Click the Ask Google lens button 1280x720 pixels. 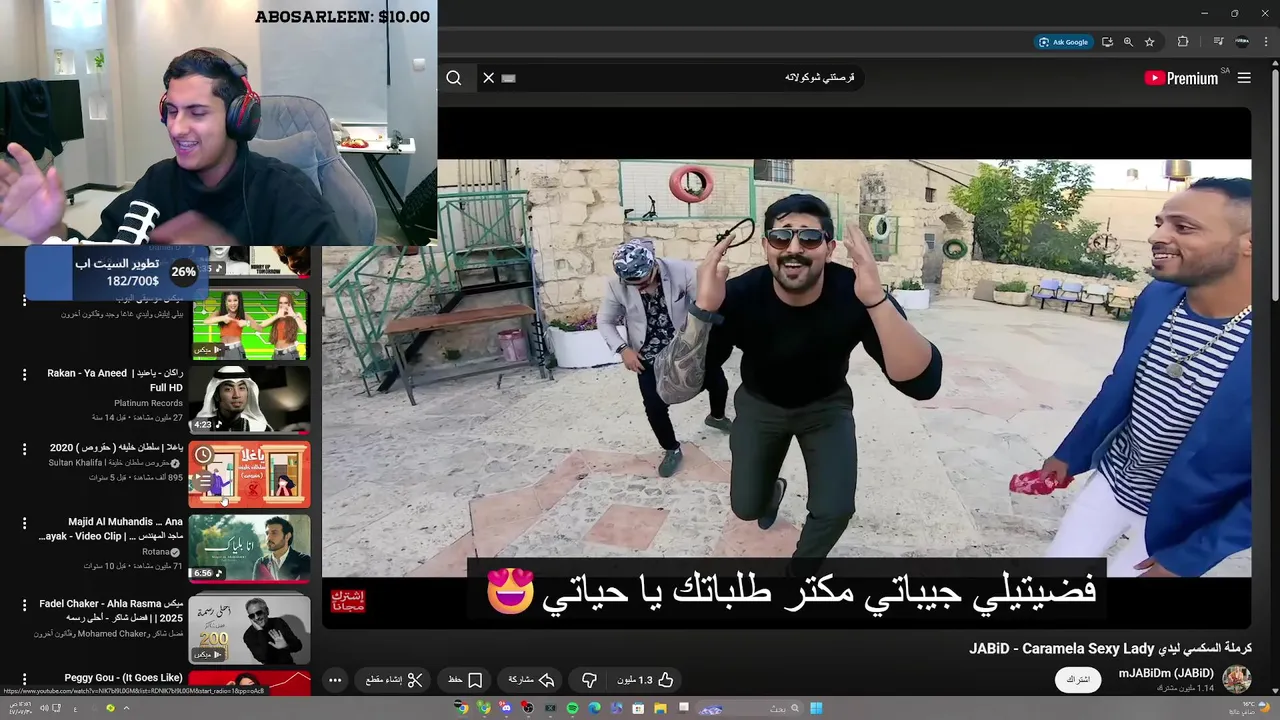pyautogui.click(x=1063, y=42)
